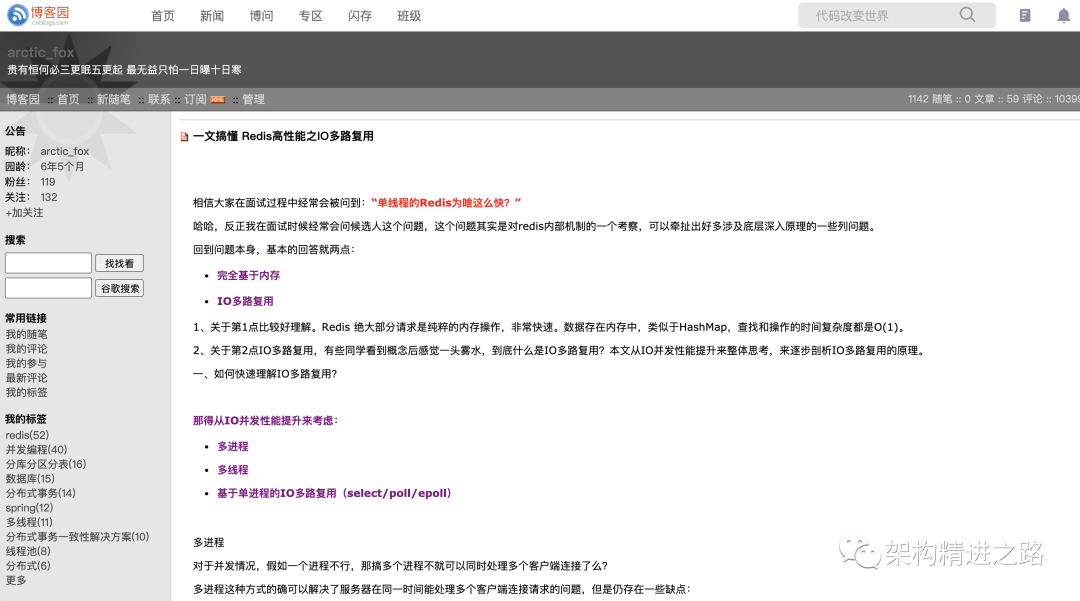This screenshot has height=601, width=1080.
Task: Click the article document icon beside title
Action: [184, 137]
